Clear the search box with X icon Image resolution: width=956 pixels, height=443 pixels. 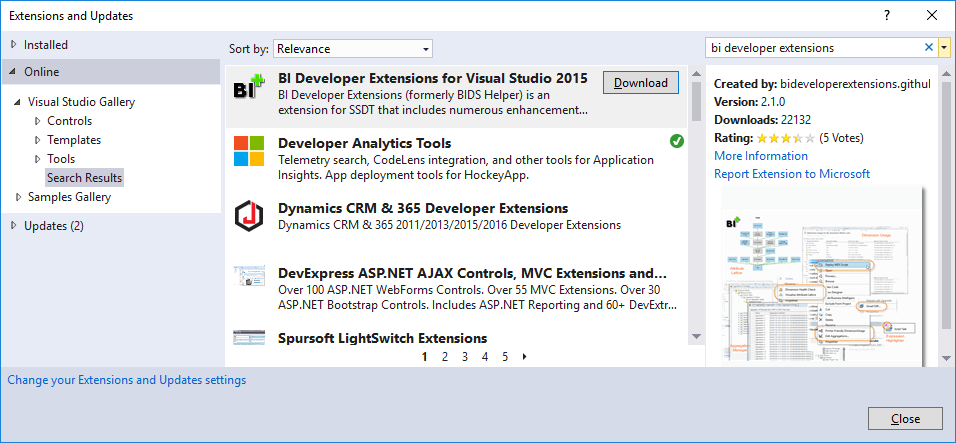tap(929, 48)
